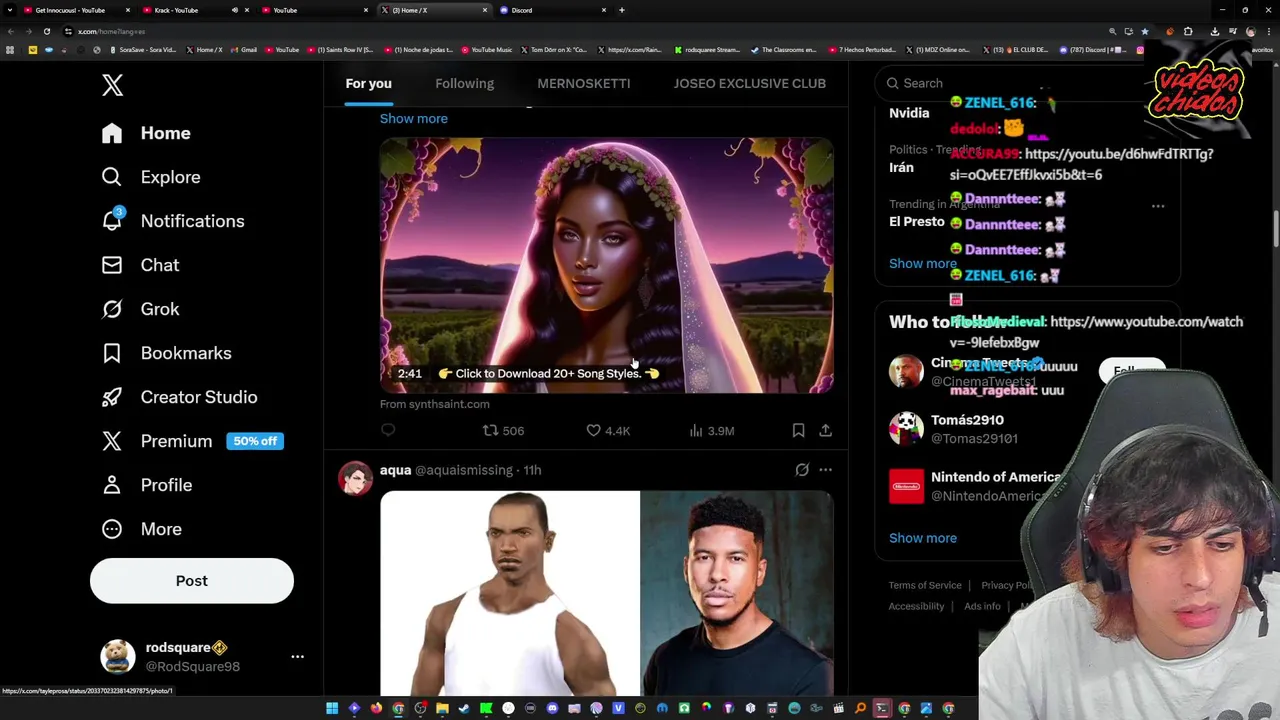Open the El Presto trending topic
Image resolution: width=1280 pixels, height=720 pixels.
click(916, 221)
